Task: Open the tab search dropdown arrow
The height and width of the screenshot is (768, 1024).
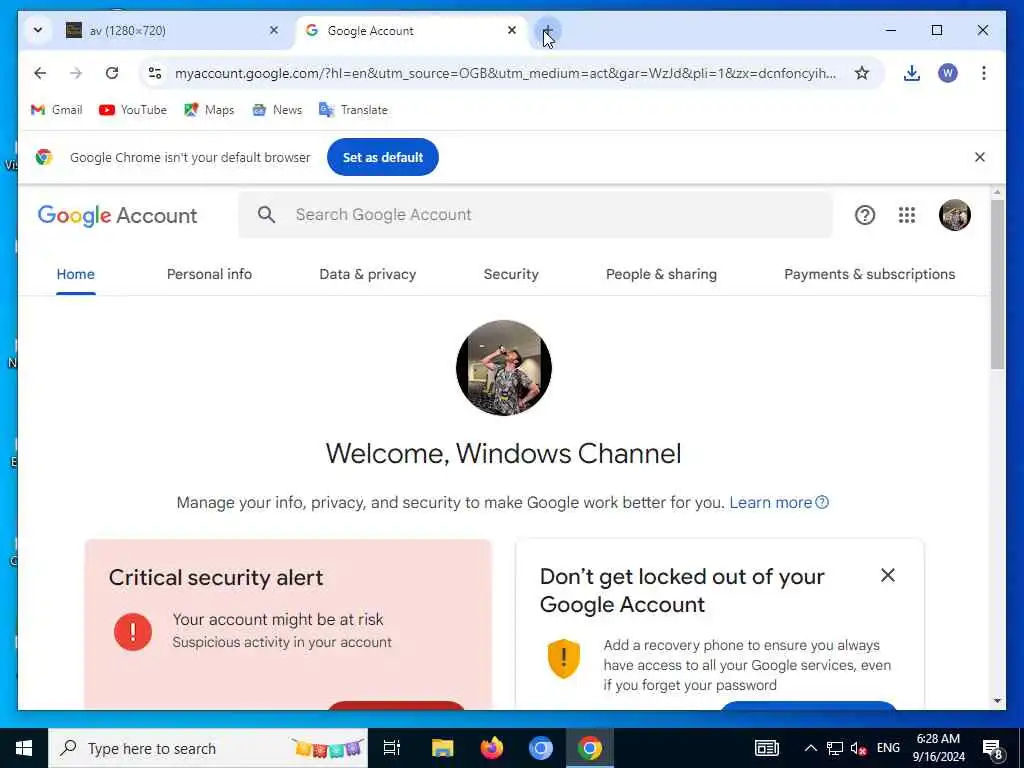Action: click(38, 30)
